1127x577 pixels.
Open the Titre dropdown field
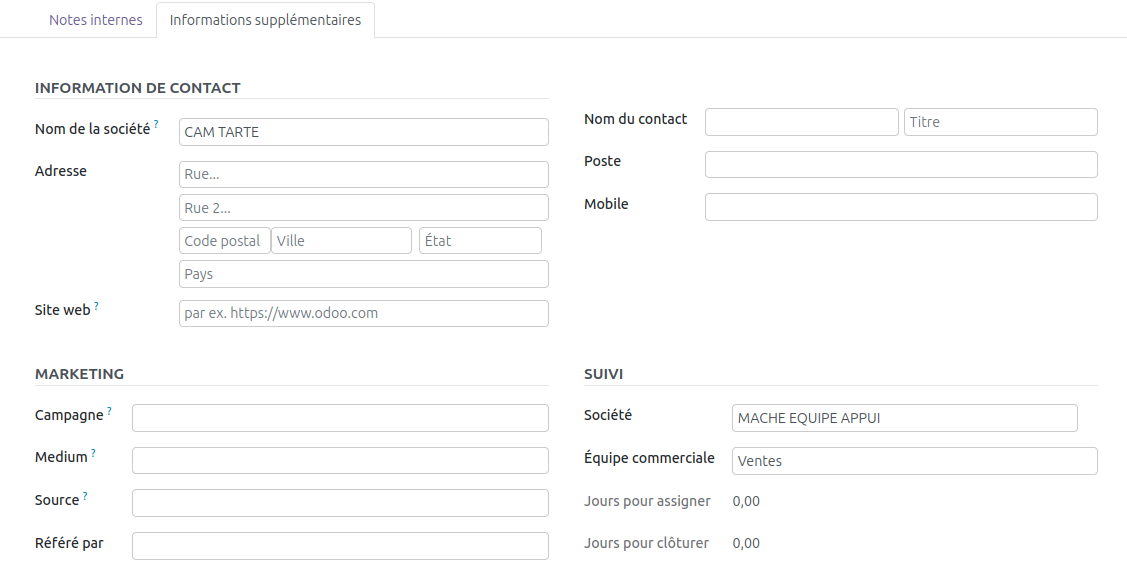1000,122
